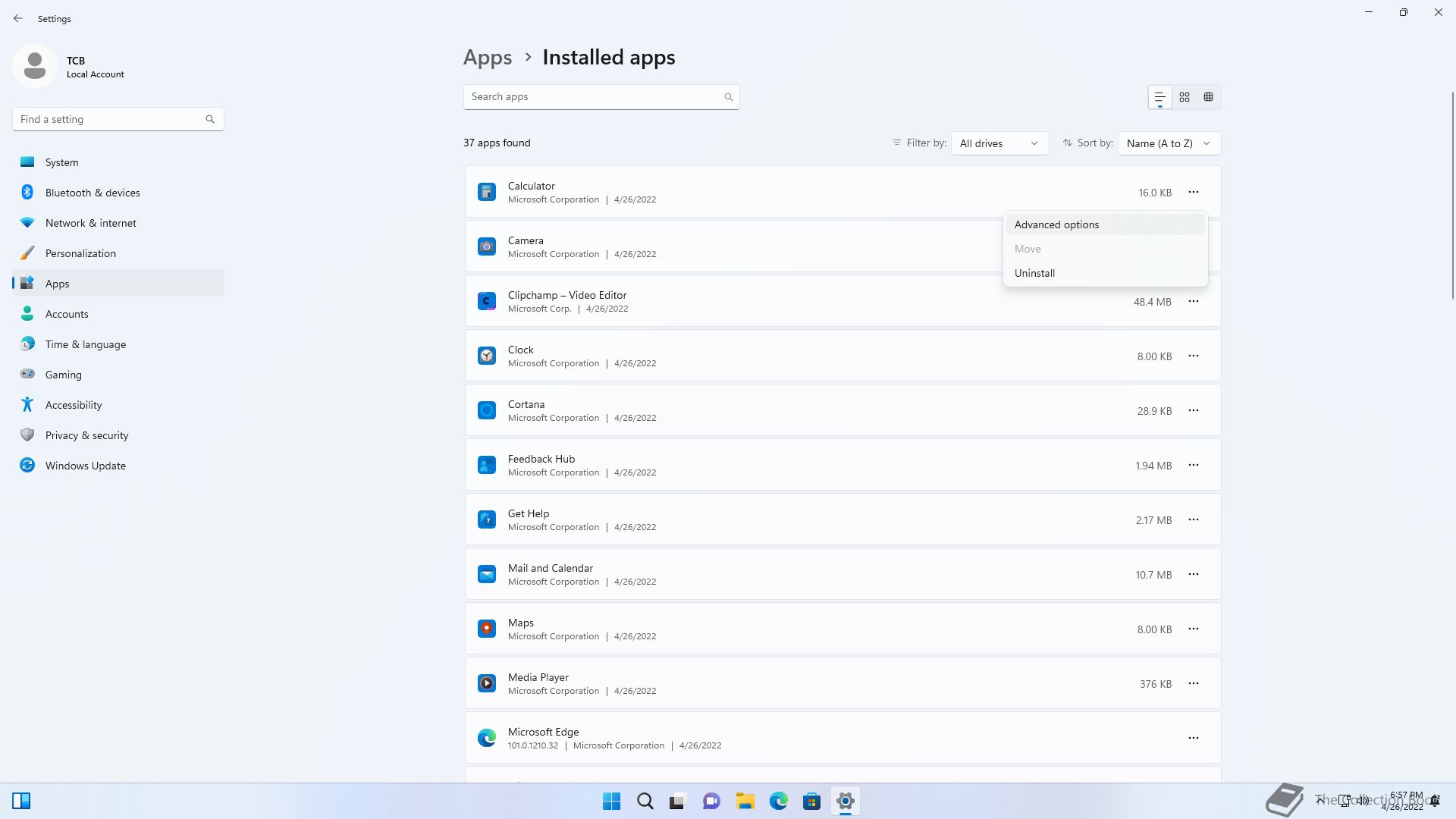Click the Calculator app icon
Screen dimensions: 1456x819
487,192
